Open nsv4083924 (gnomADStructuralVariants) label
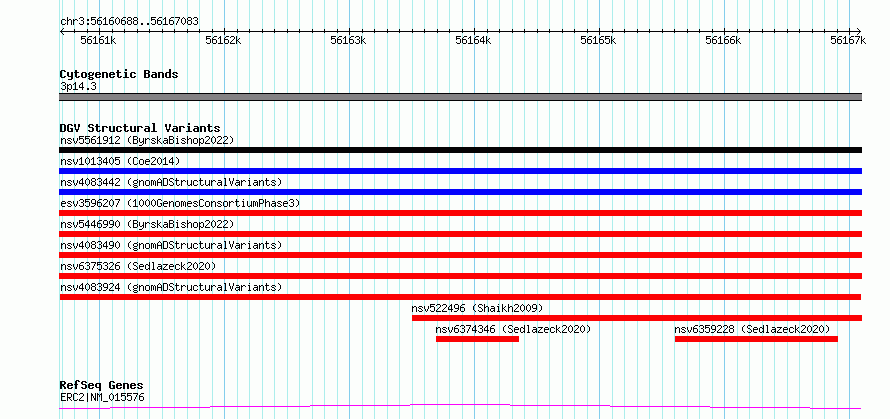This screenshot has height=419, width=890. tap(171, 287)
